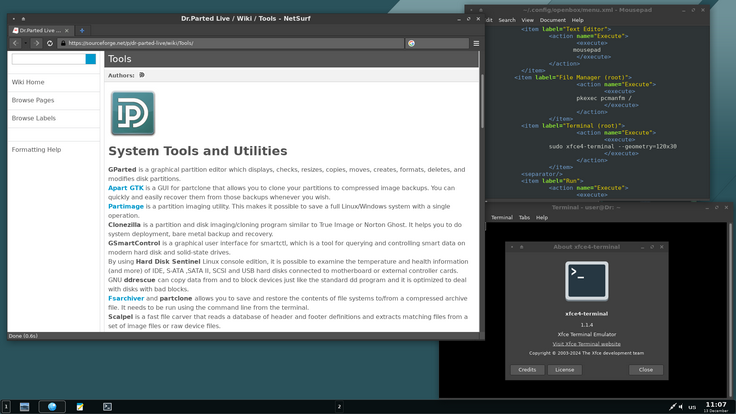Image resolution: width=736 pixels, height=414 pixels.
Task: Select the Dr.Parted Live browser tab
Action: pos(40,31)
